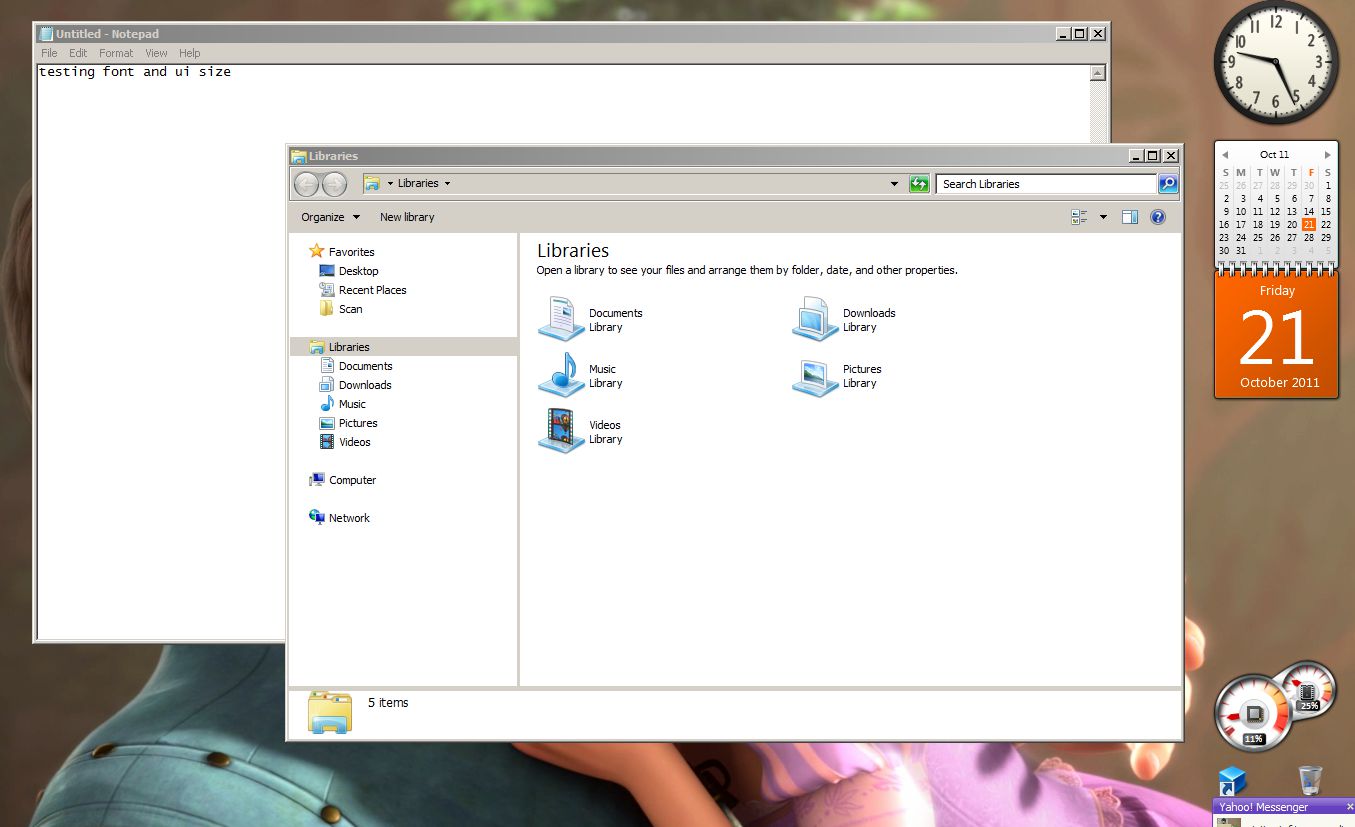Open the Recycle Bin on desktop
Viewport: 1355px width, 827px height.
pyautogui.click(x=1310, y=779)
